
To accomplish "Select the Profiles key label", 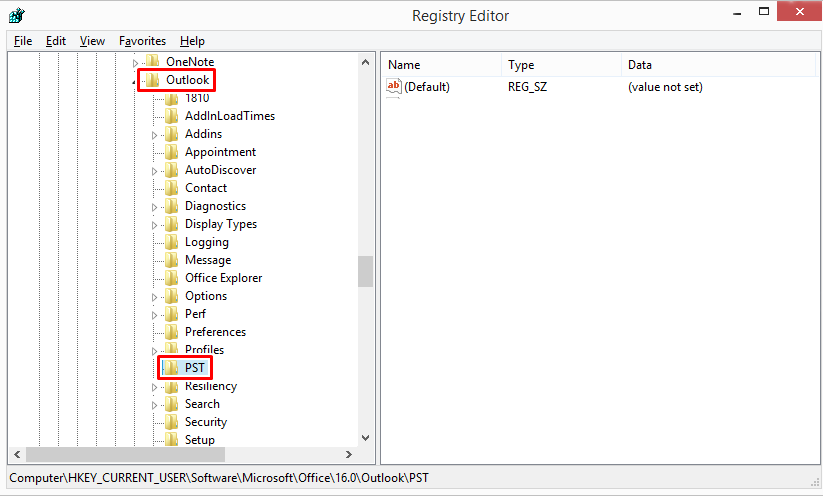I will tap(204, 350).
